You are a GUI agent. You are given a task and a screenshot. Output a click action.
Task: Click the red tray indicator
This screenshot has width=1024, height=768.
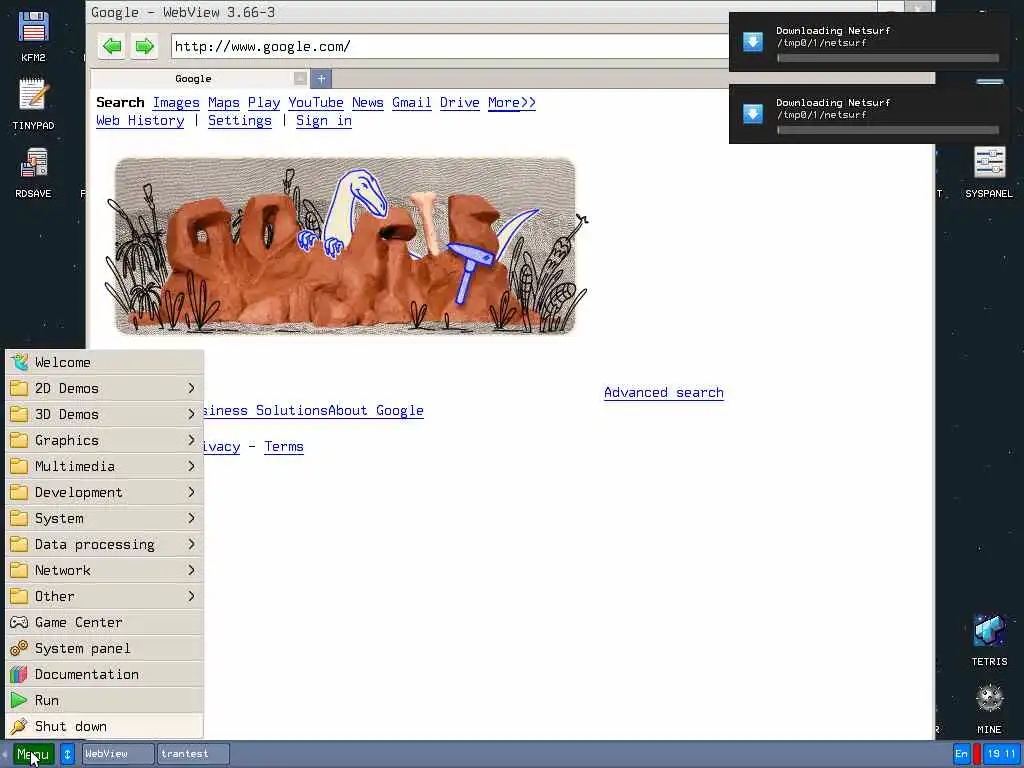click(x=977, y=754)
